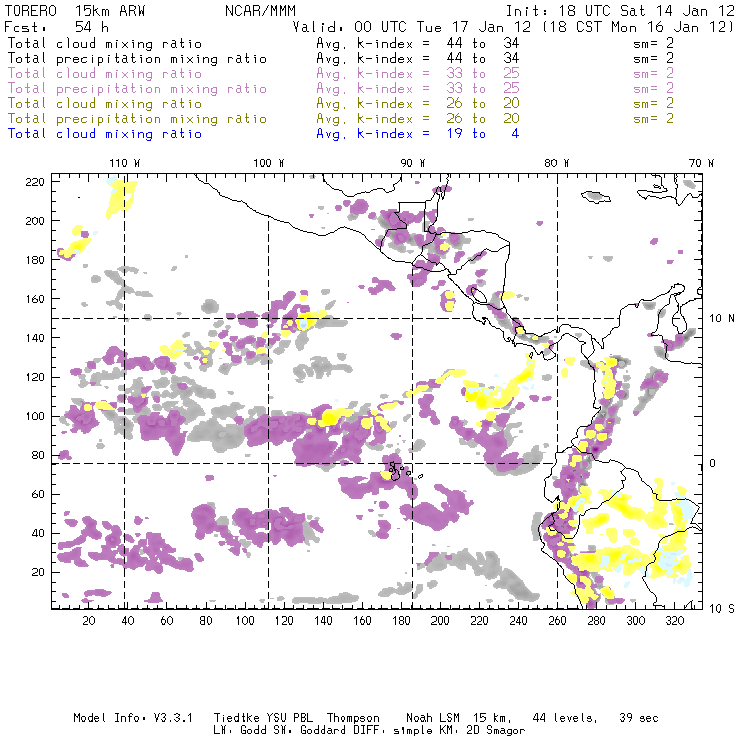
Task: Click the "Init: 18 UTC Sat 14 Jan 12" text
Action: coord(620,11)
